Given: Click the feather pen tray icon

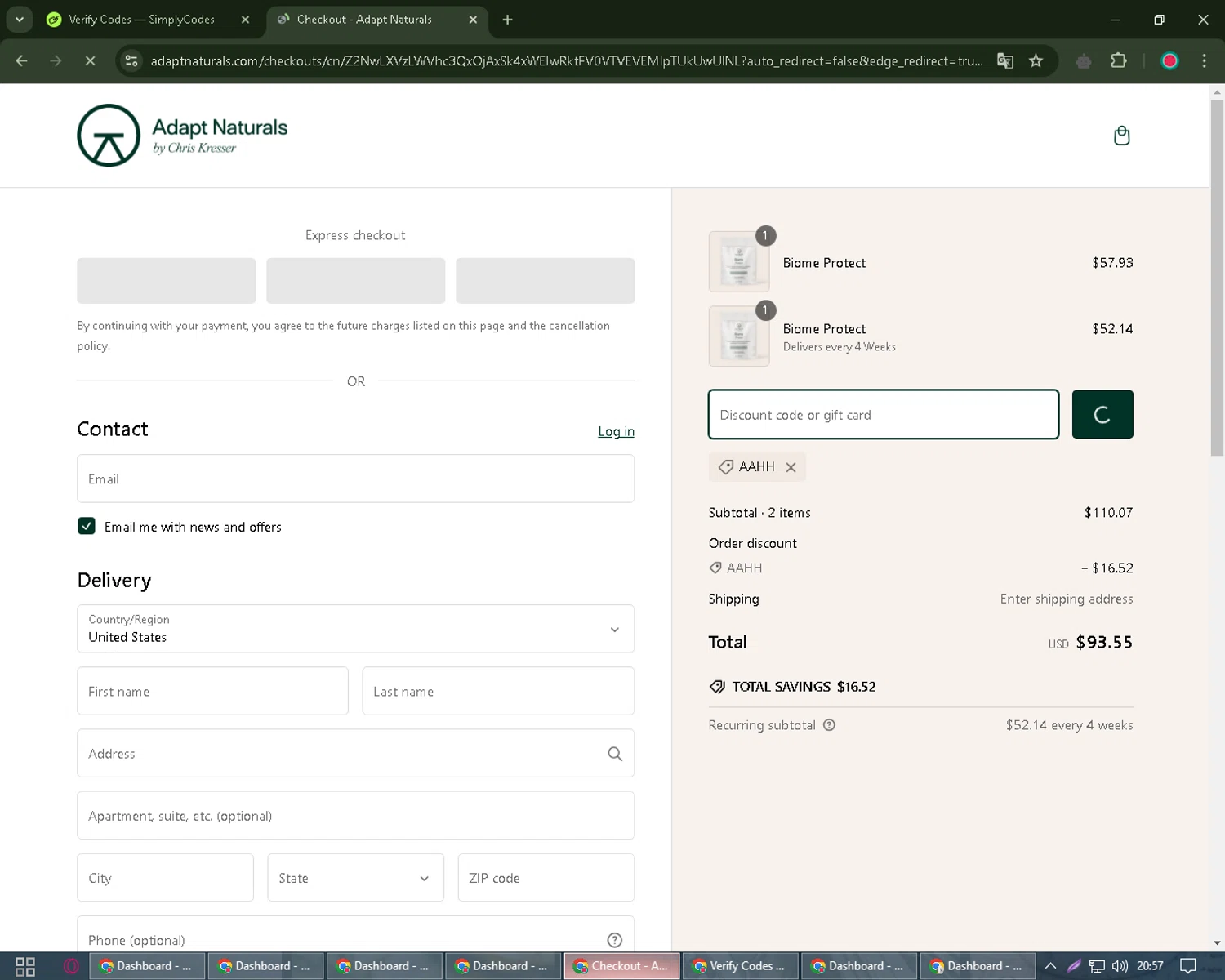Looking at the screenshot, I should pos(1074,966).
